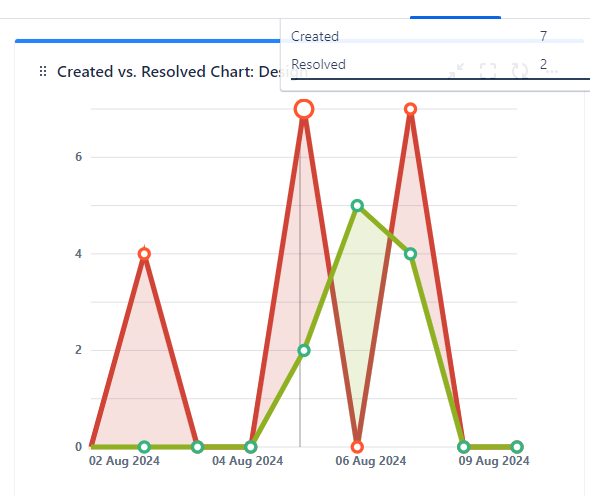Click the 09 Aug 2024 axis label
This screenshot has height=496, width=590.
(x=494, y=461)
